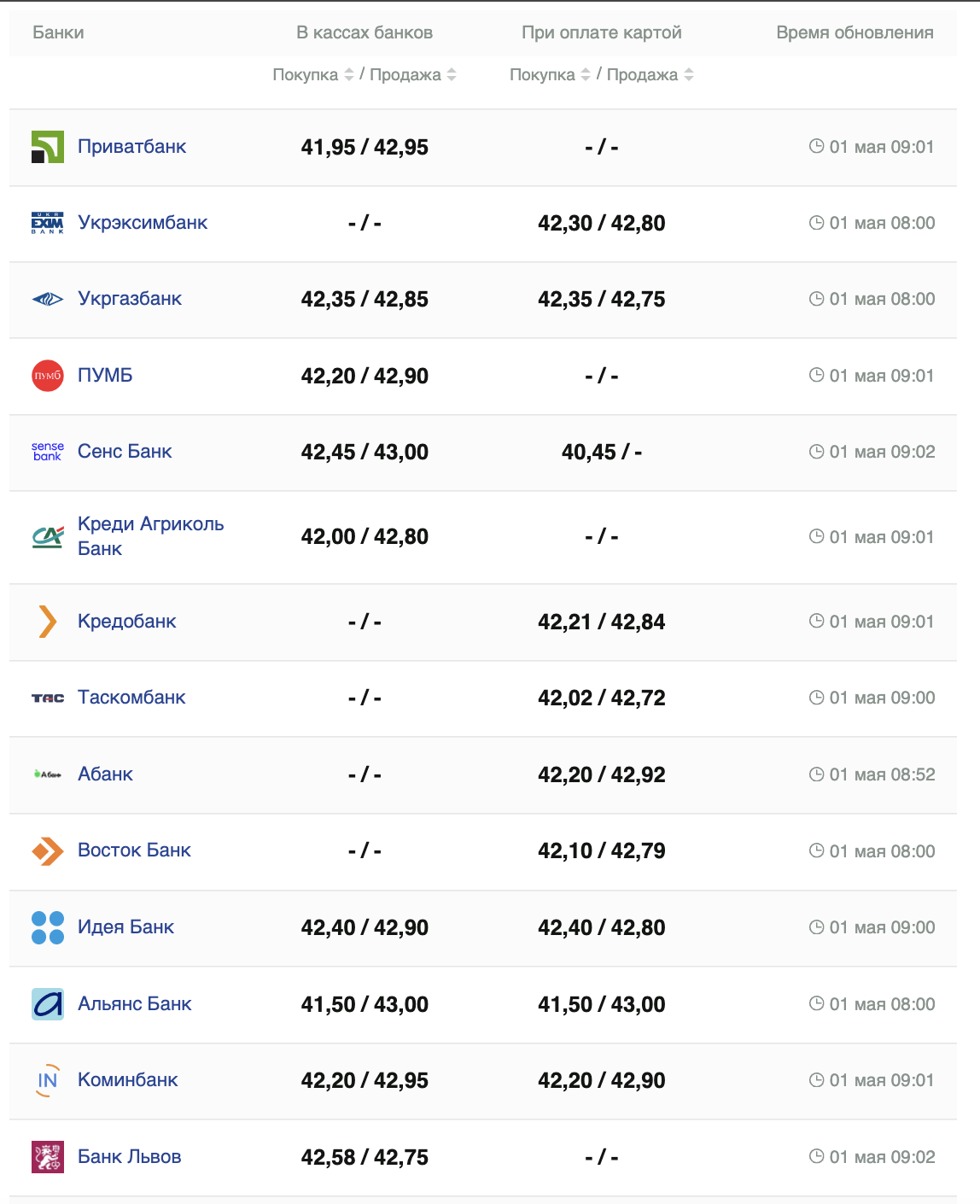The image size is (980, 1204).
Task: Click the Kredobank orange chevron logo
Action: 48,622
